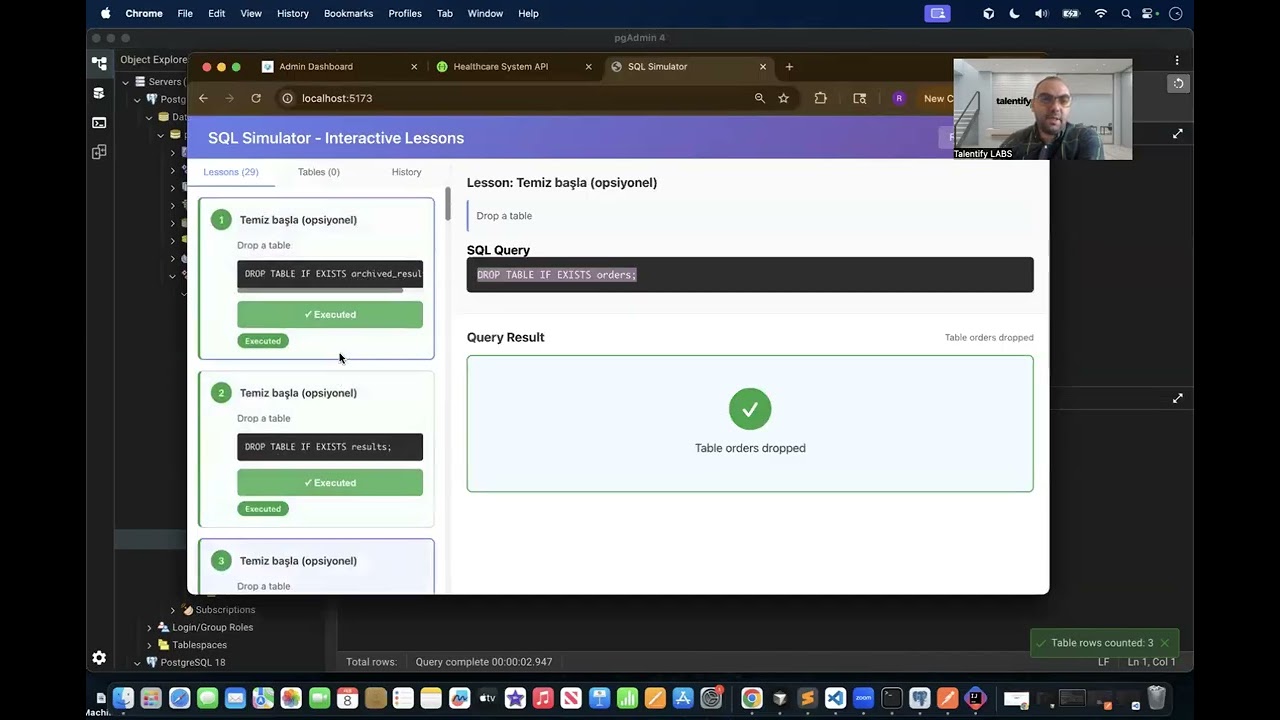Click scrollbar under lesson 1 query

point(320,290)
